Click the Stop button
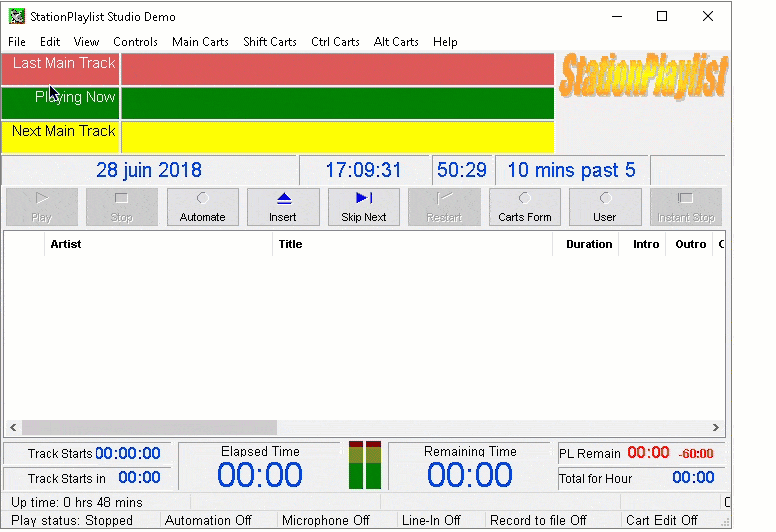This screenshot has height=532, width=776. 122,207
